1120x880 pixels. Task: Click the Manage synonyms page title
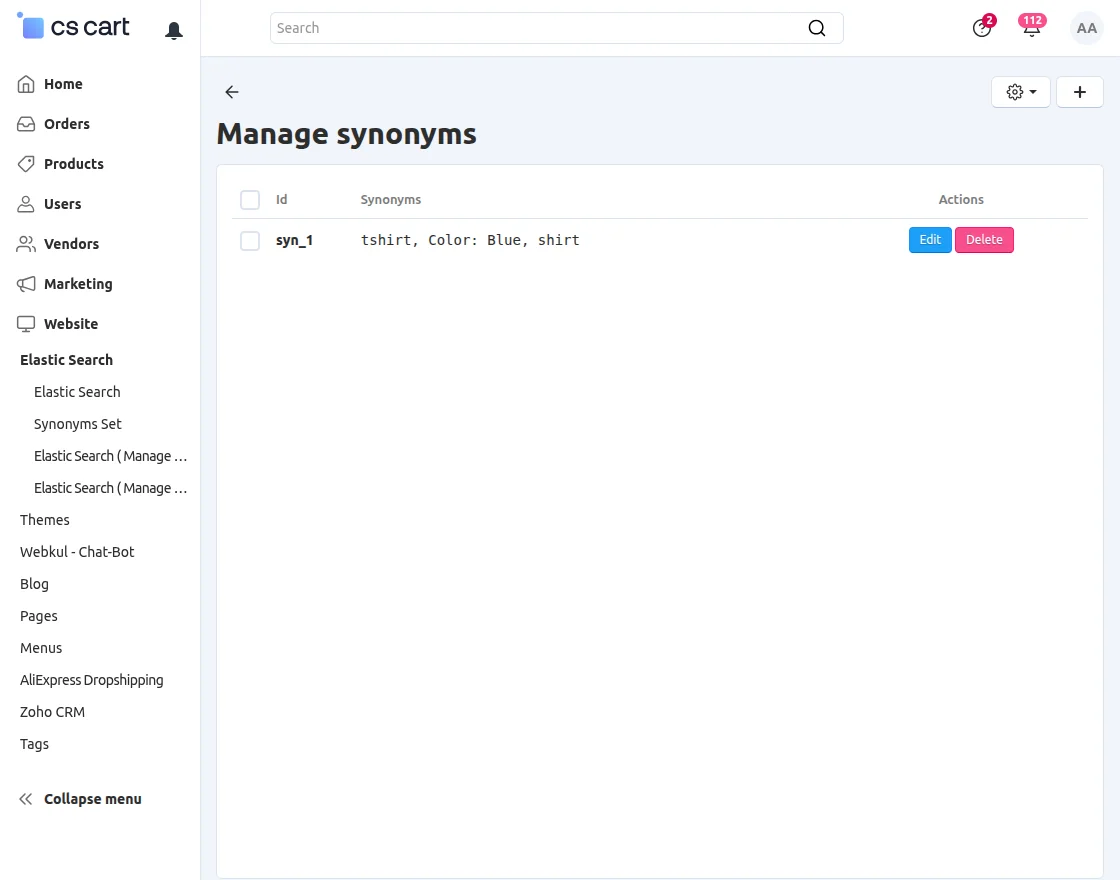tap(346, 134)
